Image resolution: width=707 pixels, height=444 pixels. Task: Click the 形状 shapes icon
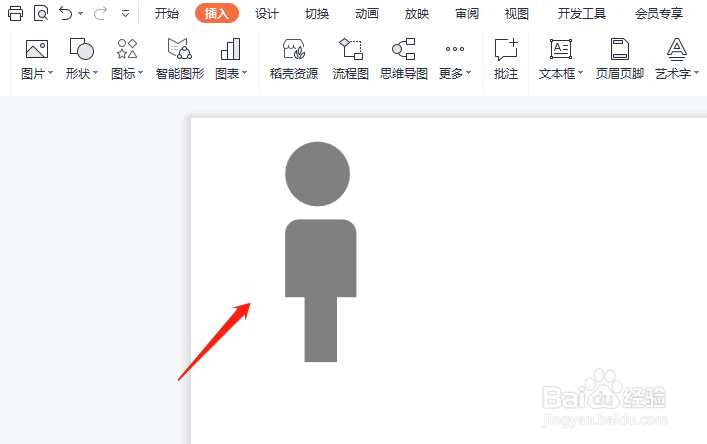point(82,49)
